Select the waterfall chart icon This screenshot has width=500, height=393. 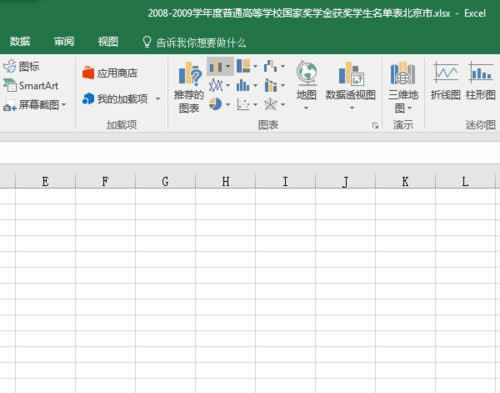[270, 66]
